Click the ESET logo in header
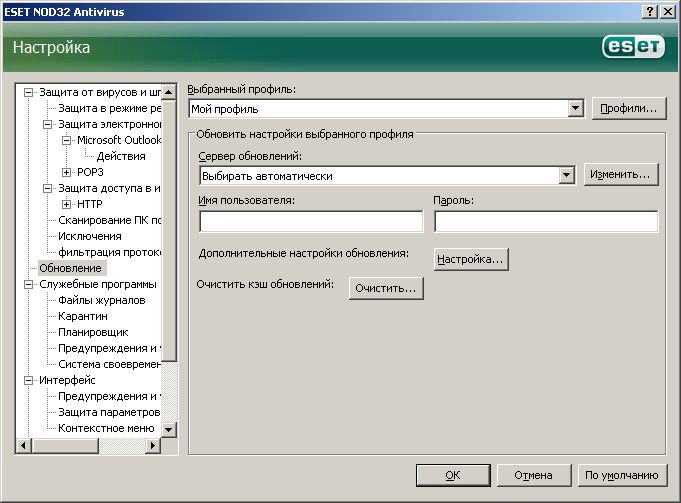 (633, 46)
